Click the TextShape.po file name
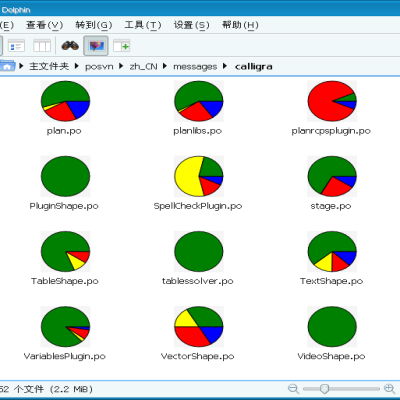The image size is (400, 400). pyautogui.click(x=331, y=281)
